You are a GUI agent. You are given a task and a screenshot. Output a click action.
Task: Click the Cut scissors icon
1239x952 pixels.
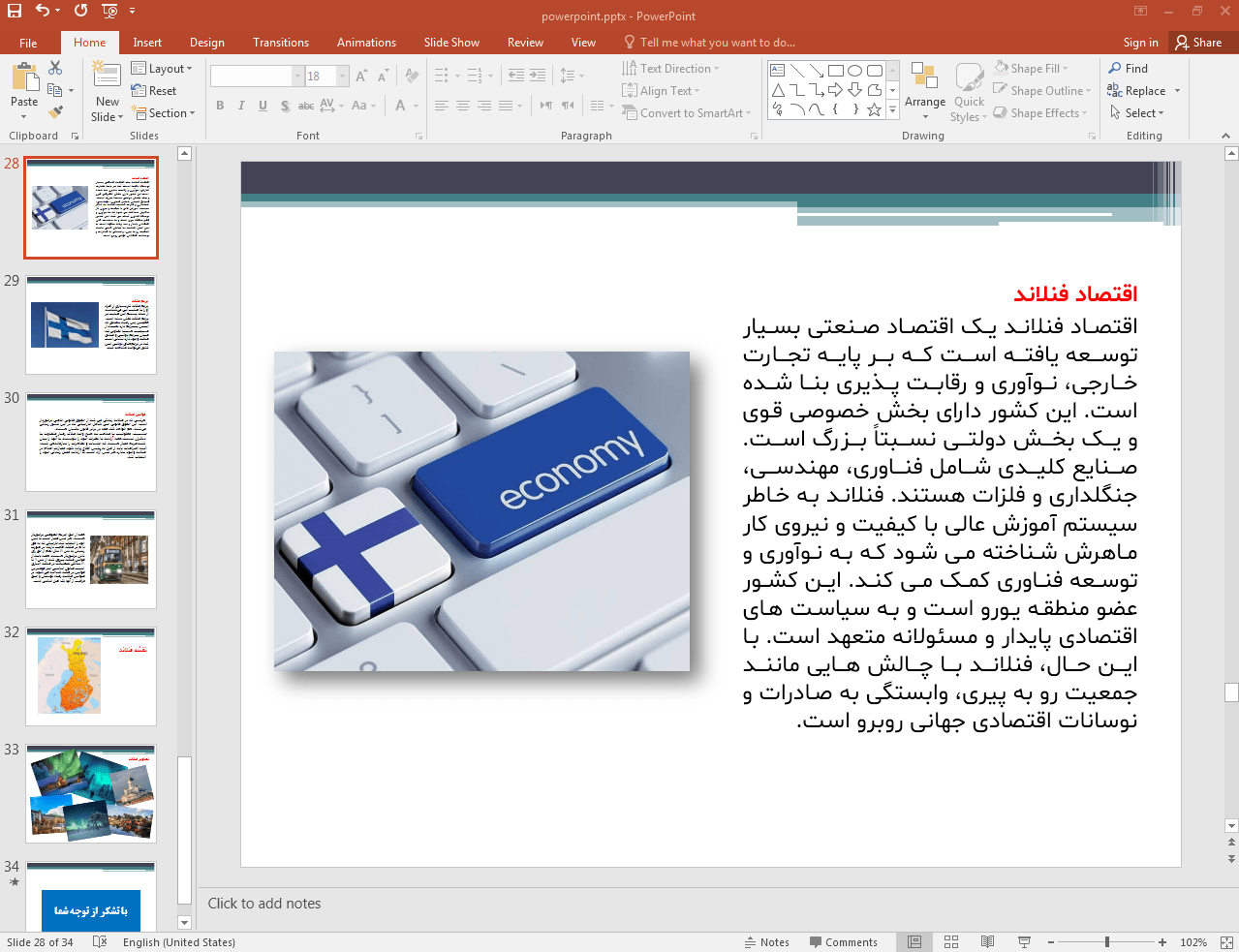(55, 68)
